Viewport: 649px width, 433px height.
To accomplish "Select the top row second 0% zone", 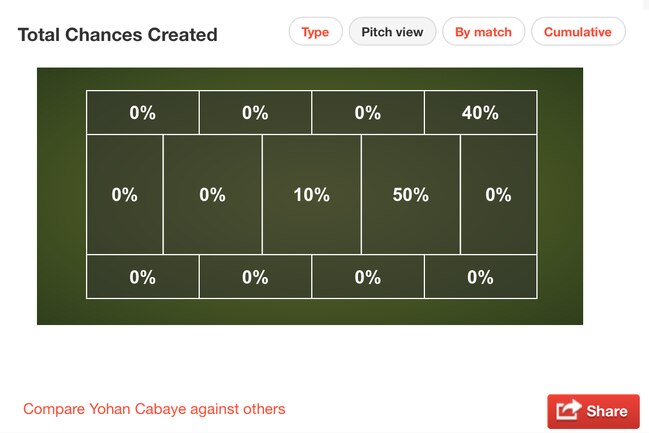I will [255, 113].
